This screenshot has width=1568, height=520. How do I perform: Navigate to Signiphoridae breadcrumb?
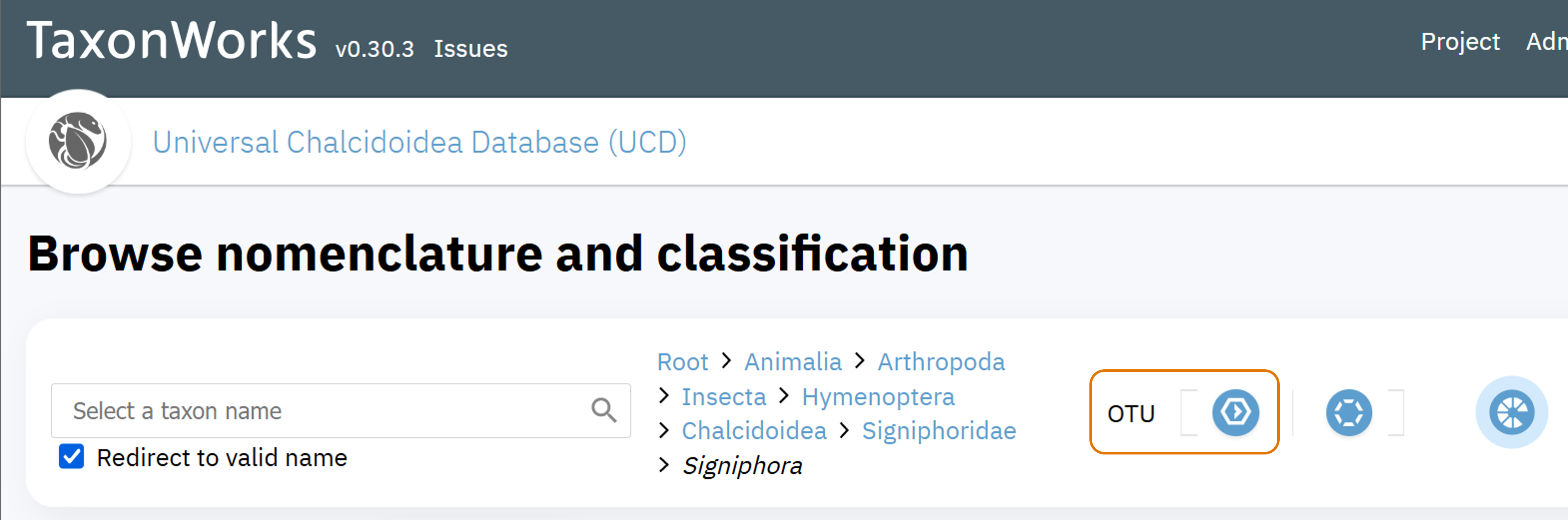pos(939,431)
